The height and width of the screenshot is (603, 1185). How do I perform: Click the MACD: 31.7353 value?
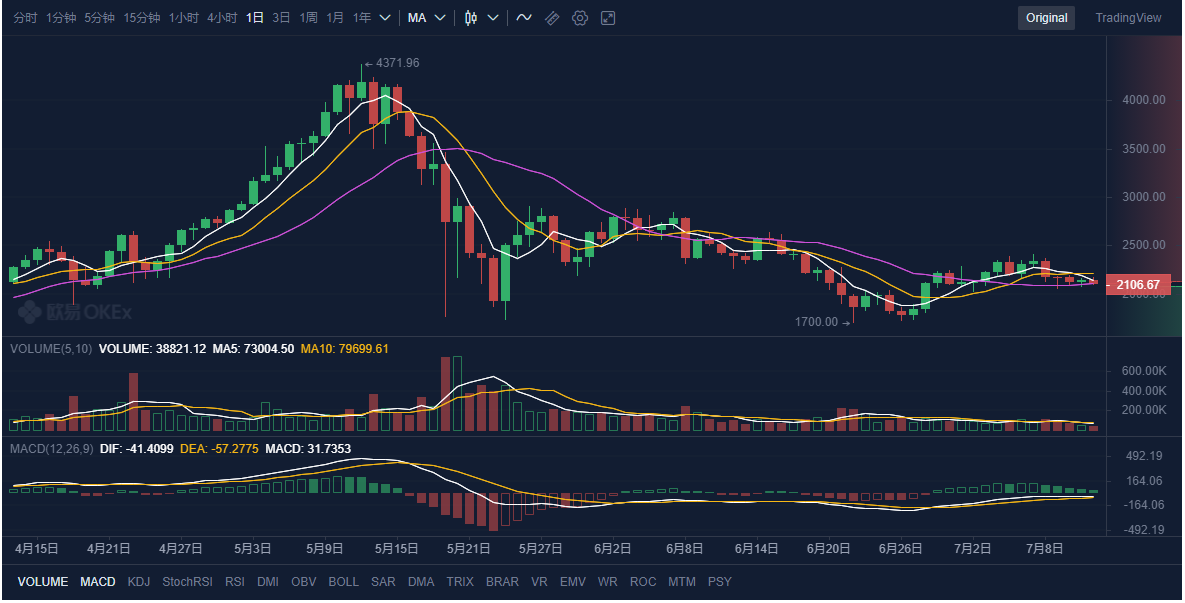coord(308,449)
